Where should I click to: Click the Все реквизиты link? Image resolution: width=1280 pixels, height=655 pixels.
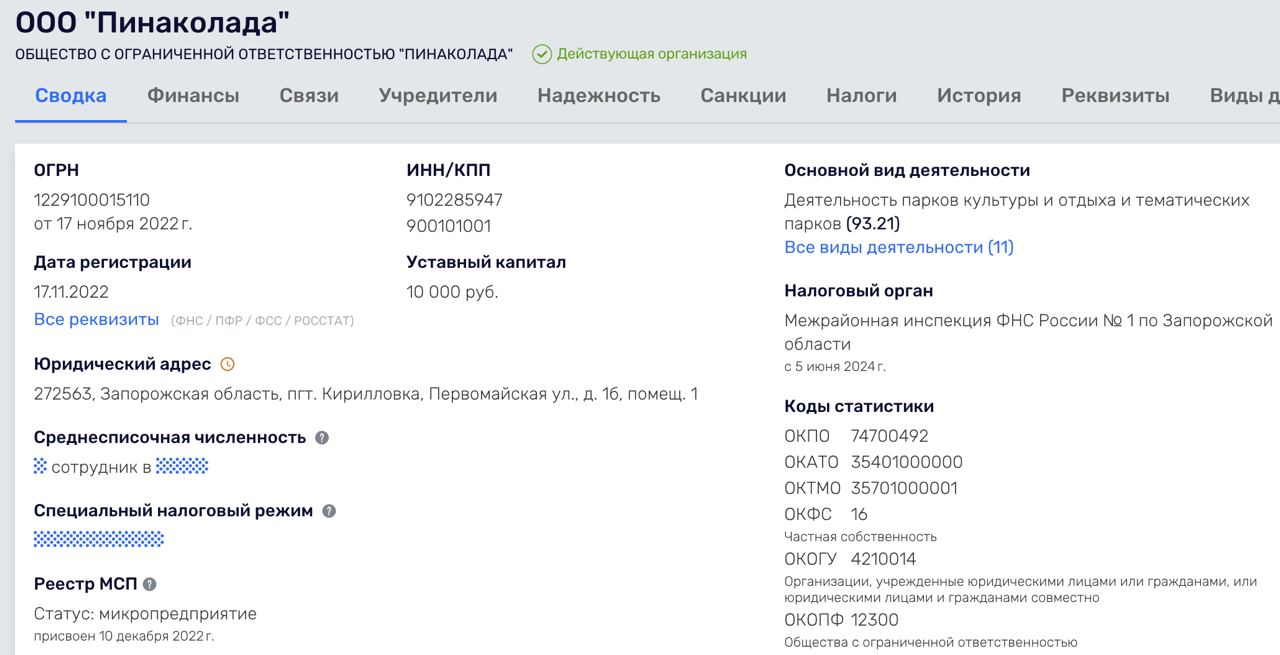96,320
